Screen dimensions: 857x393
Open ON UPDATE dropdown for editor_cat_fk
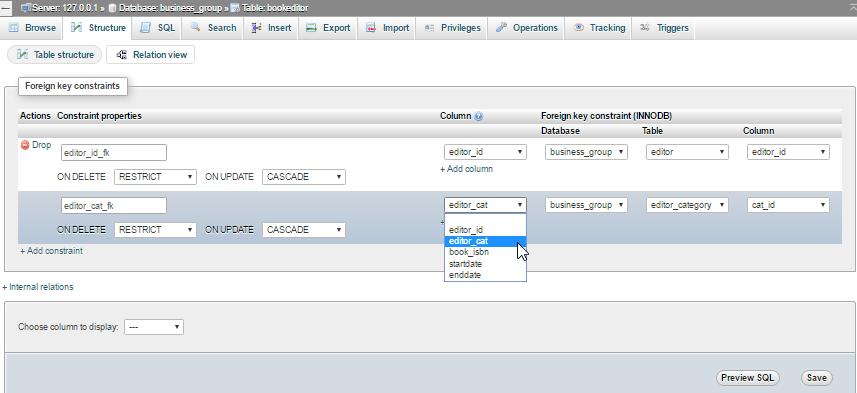click(x=304, y=230)
